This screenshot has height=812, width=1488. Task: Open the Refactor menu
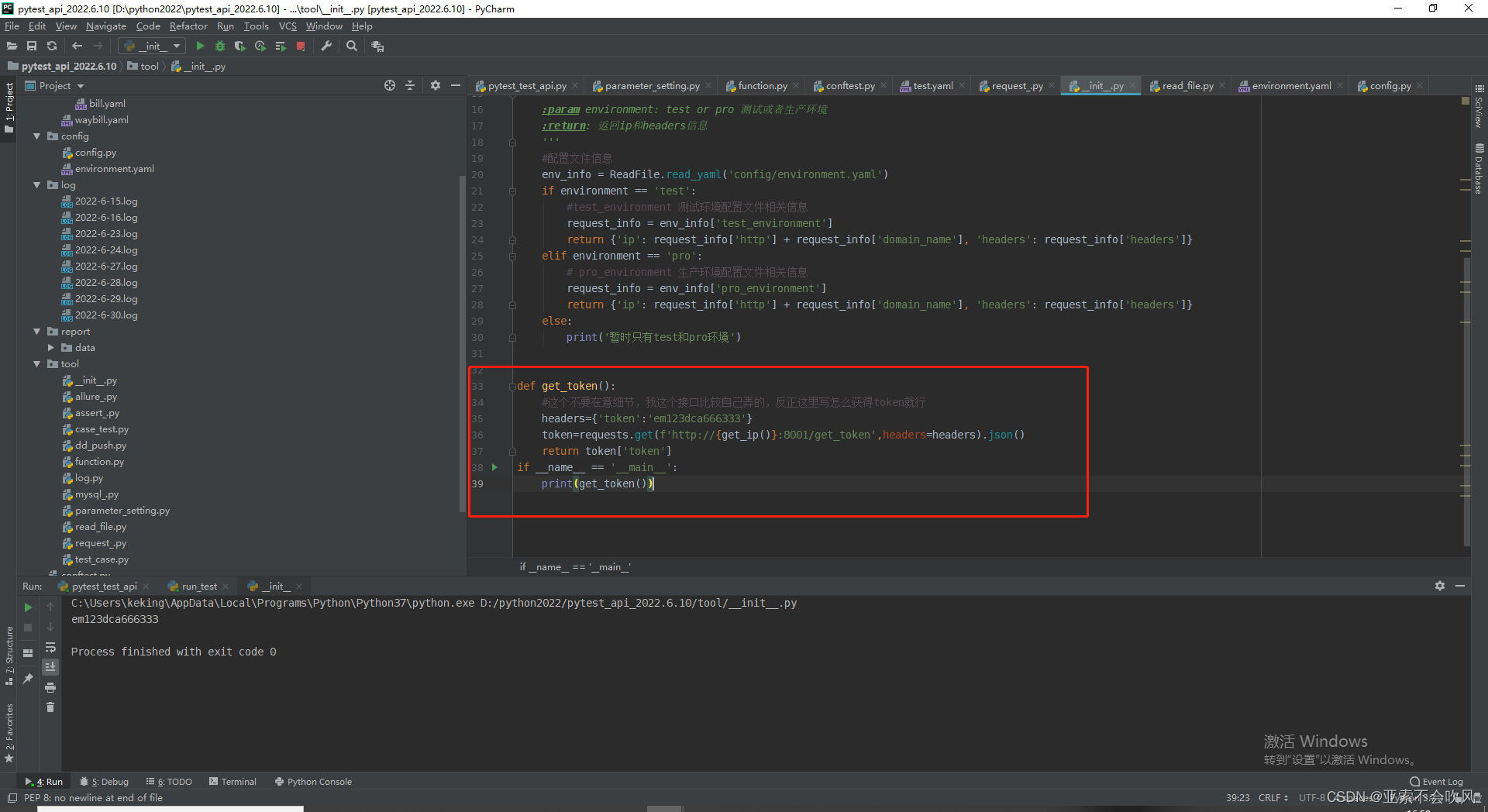pyautogui.click(x=188, y=26)
